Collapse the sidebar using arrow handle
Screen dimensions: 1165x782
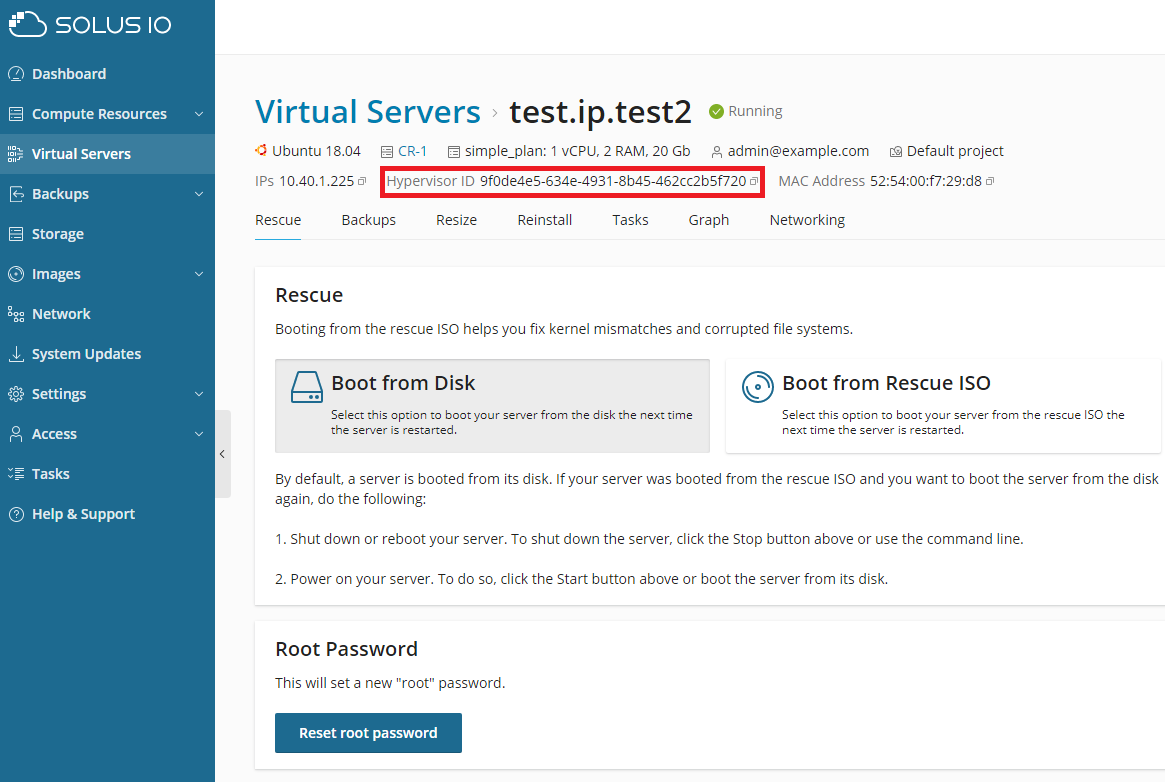(222, 454)
